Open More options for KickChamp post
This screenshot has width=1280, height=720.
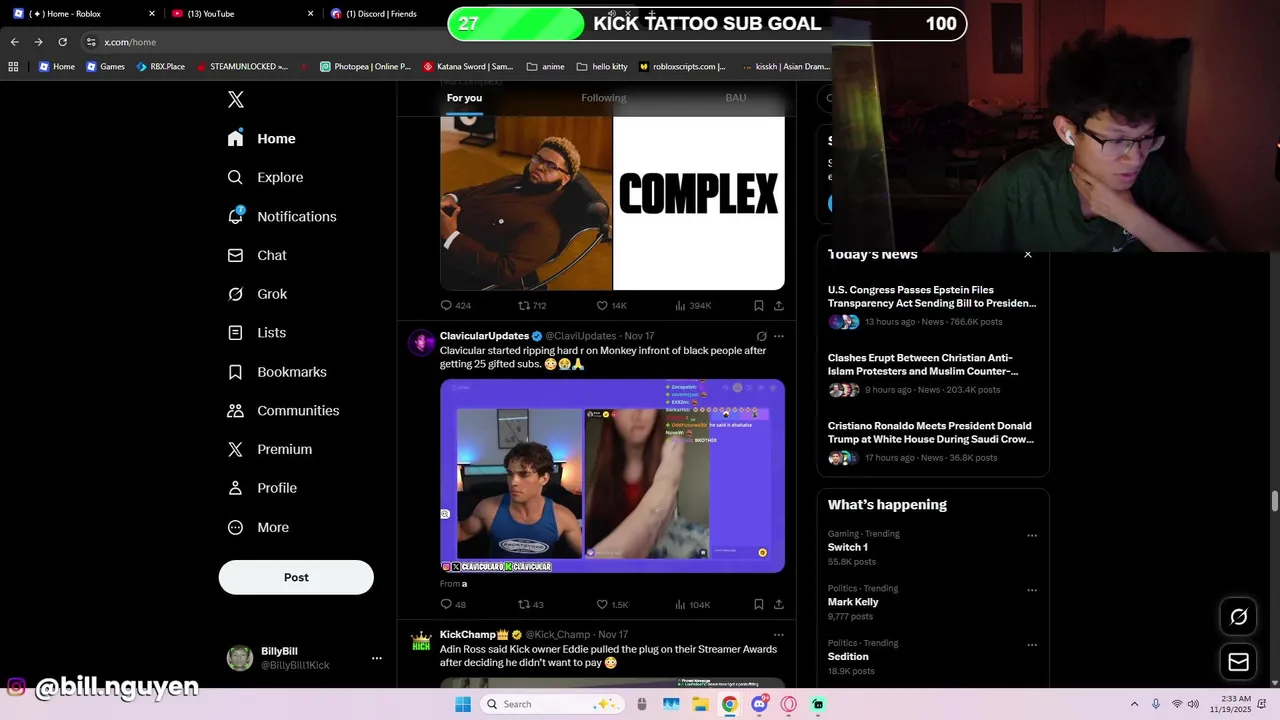click(x=779, y=634)
